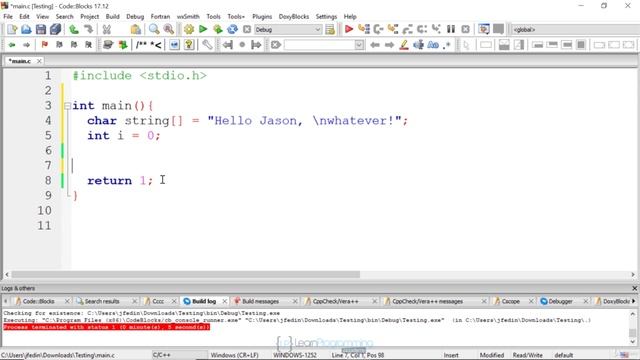Open a file using folder icon
640x360 pixels.
tap(26, 29)
